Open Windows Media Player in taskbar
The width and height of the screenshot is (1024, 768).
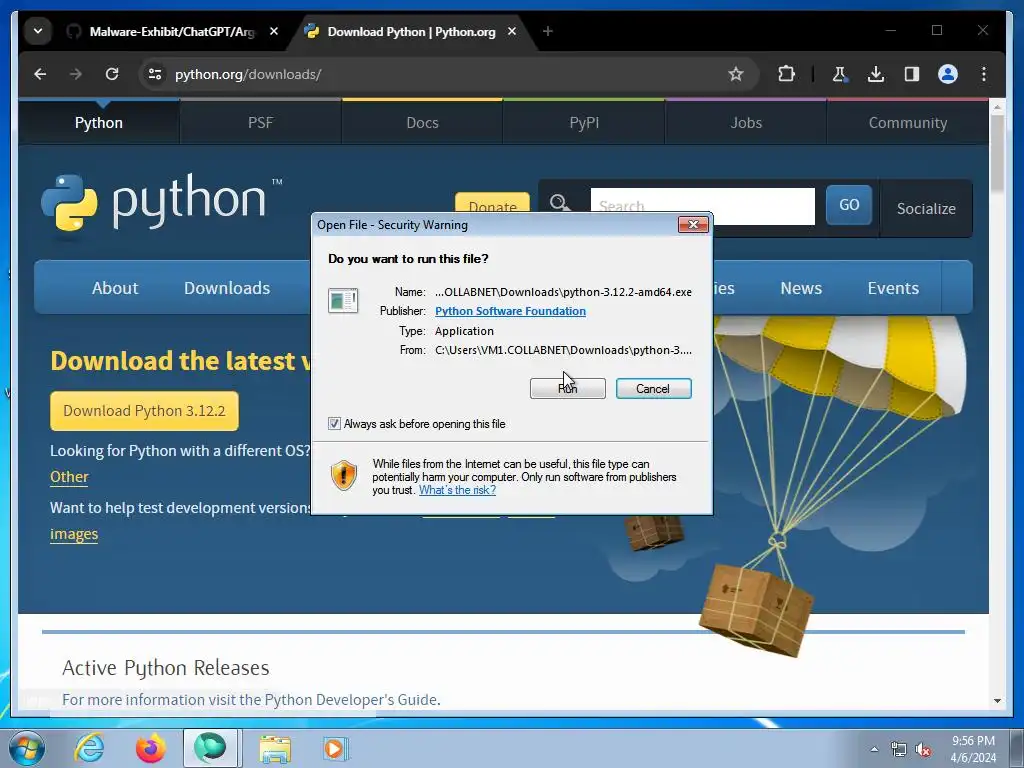click(336, 748)
